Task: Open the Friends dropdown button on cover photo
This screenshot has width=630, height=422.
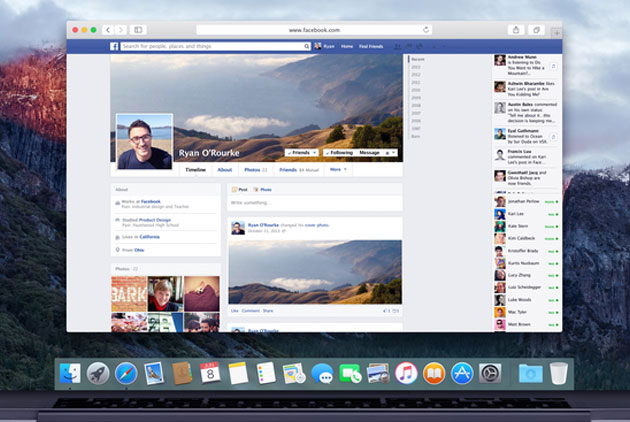Action: (x=302, y=153)
